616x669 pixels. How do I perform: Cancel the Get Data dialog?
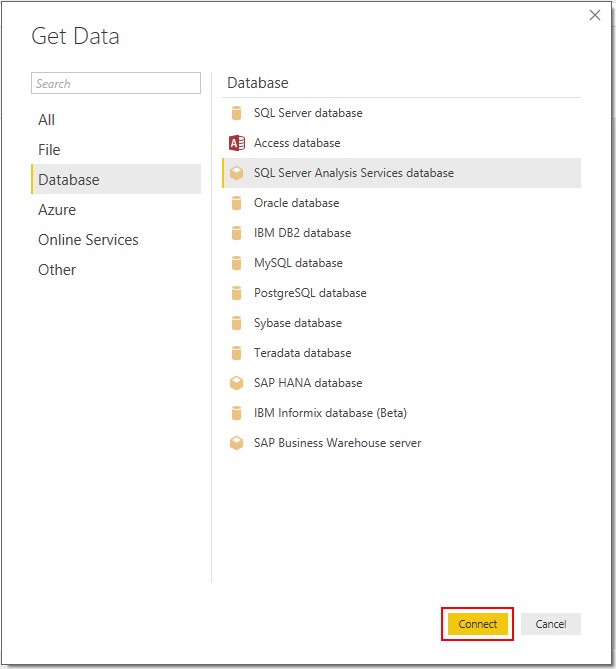(x=551, y=624)
